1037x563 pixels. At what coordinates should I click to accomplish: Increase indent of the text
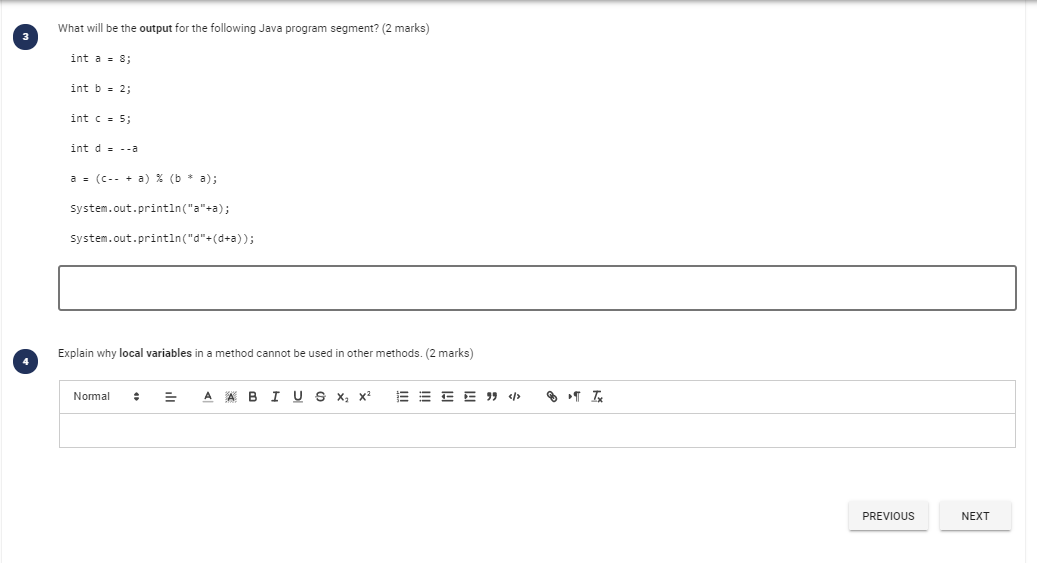tap(470, 397)
